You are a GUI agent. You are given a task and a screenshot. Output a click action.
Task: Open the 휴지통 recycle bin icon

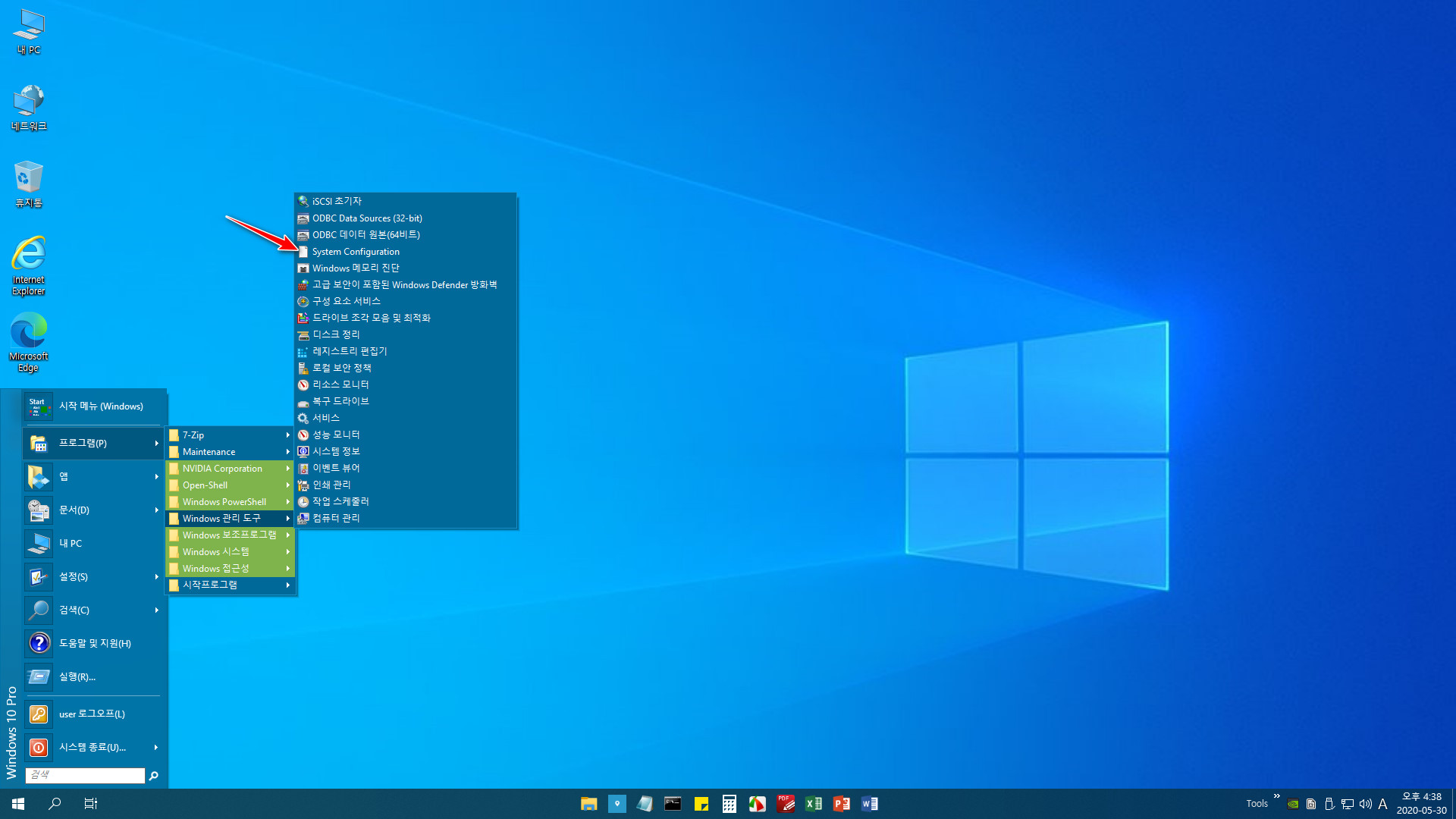29,185
